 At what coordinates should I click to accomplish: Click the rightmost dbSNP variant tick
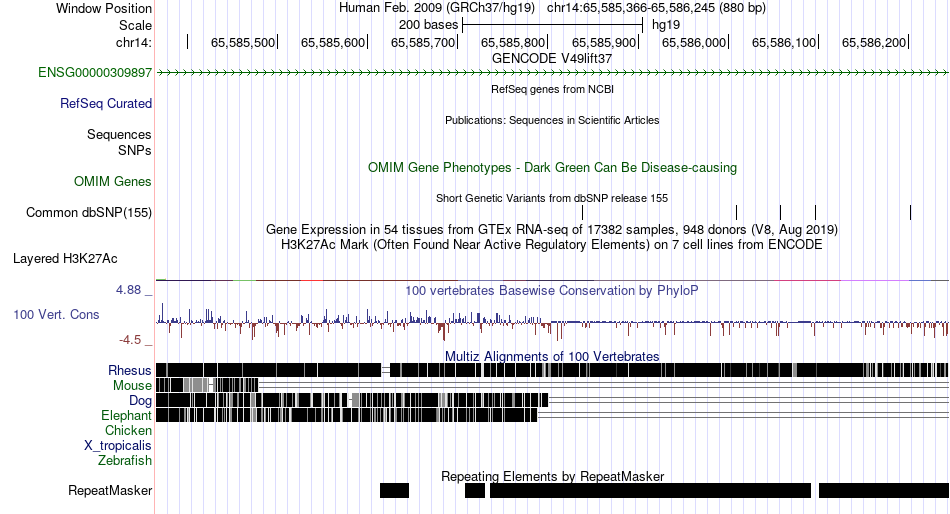911,212
